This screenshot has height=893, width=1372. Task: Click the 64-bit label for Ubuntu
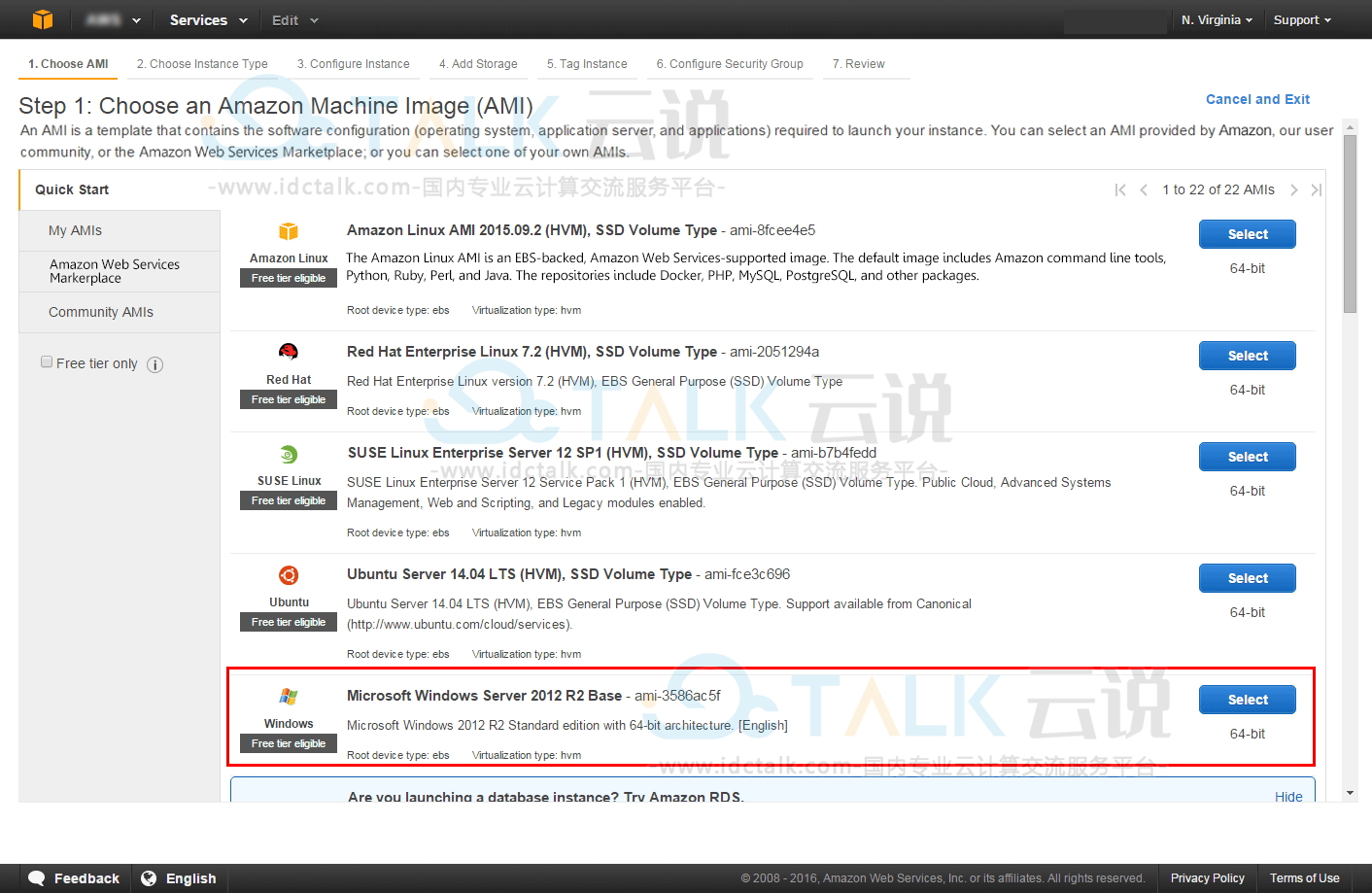coord(1248,612)
